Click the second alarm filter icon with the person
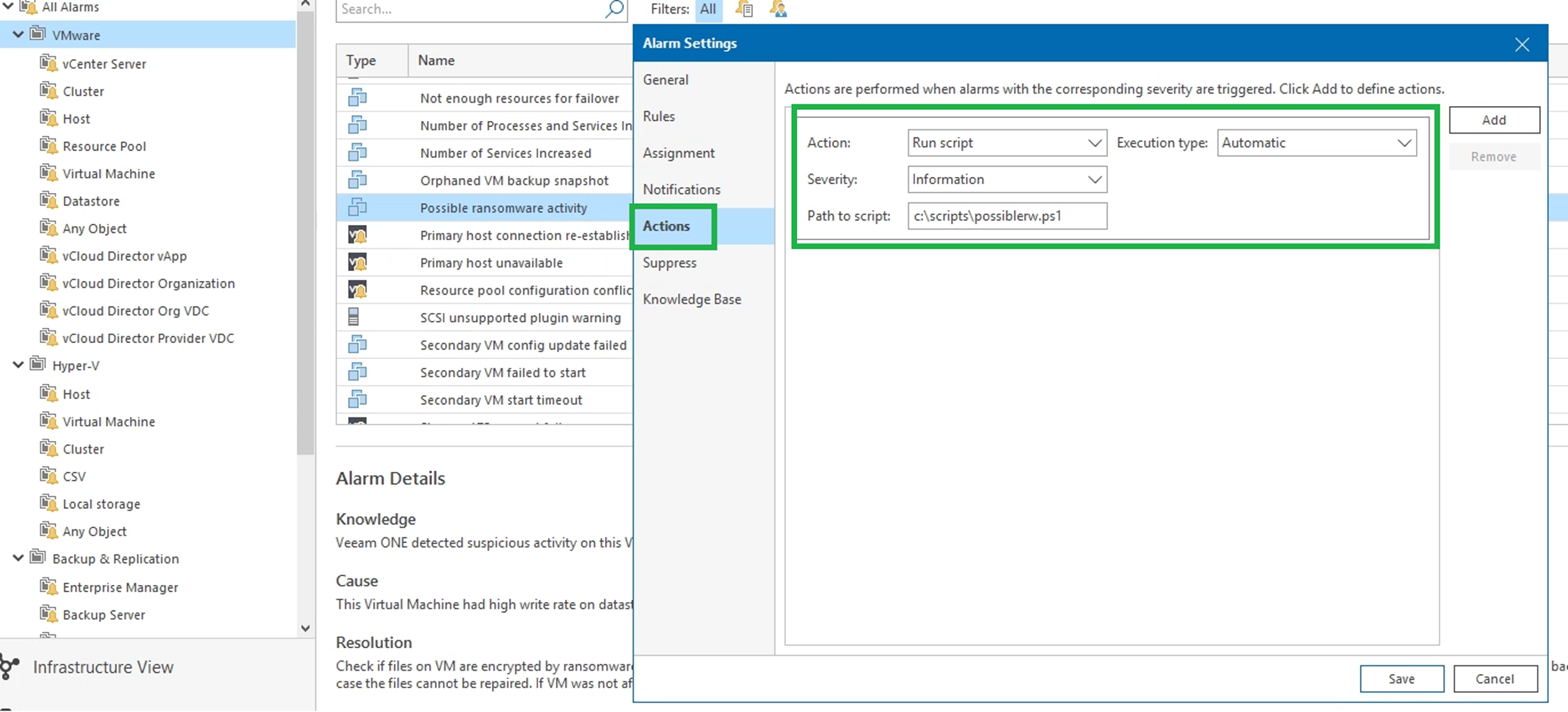 [778, 8]
